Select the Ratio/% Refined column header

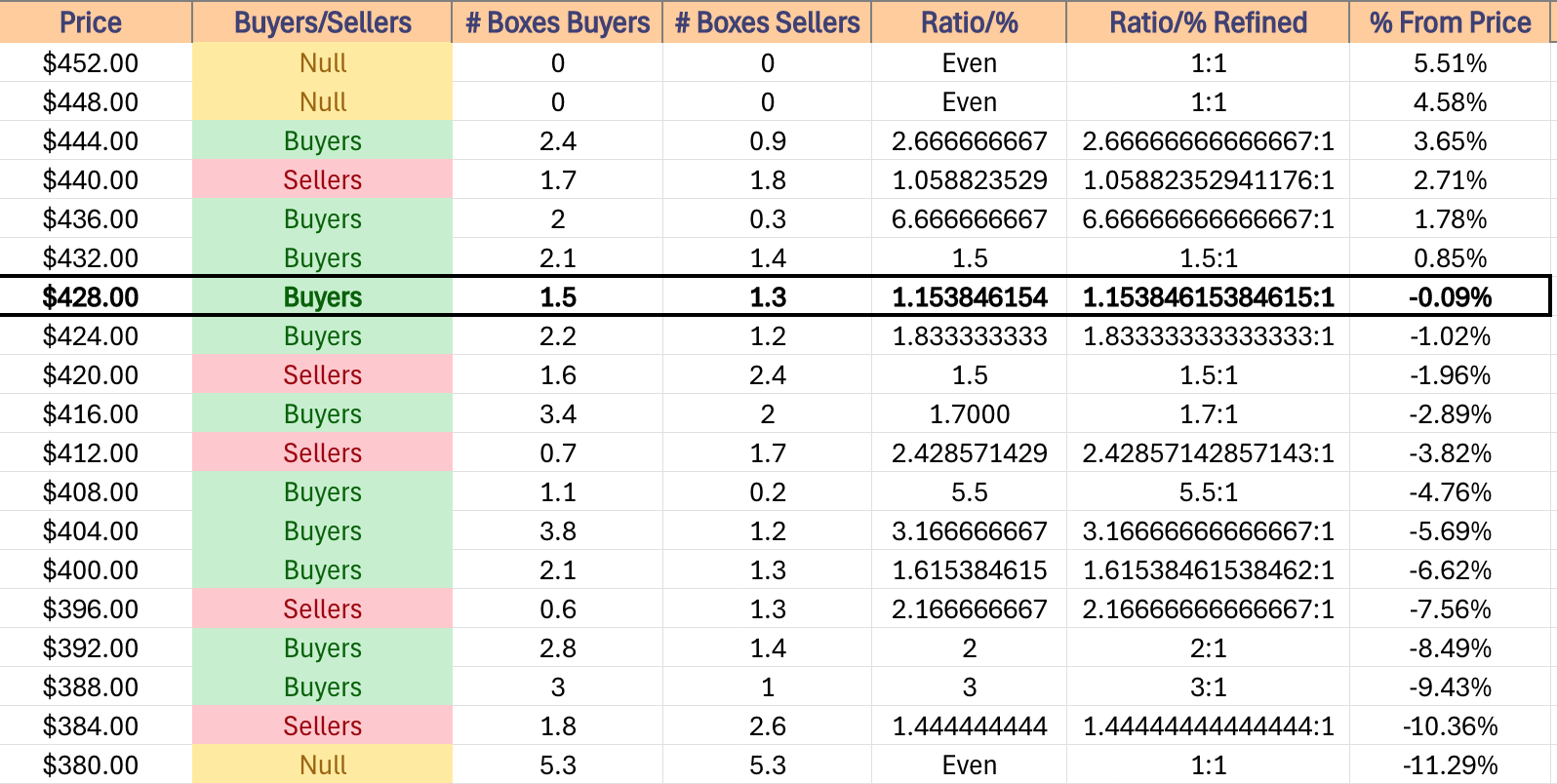pos(1209,22)
